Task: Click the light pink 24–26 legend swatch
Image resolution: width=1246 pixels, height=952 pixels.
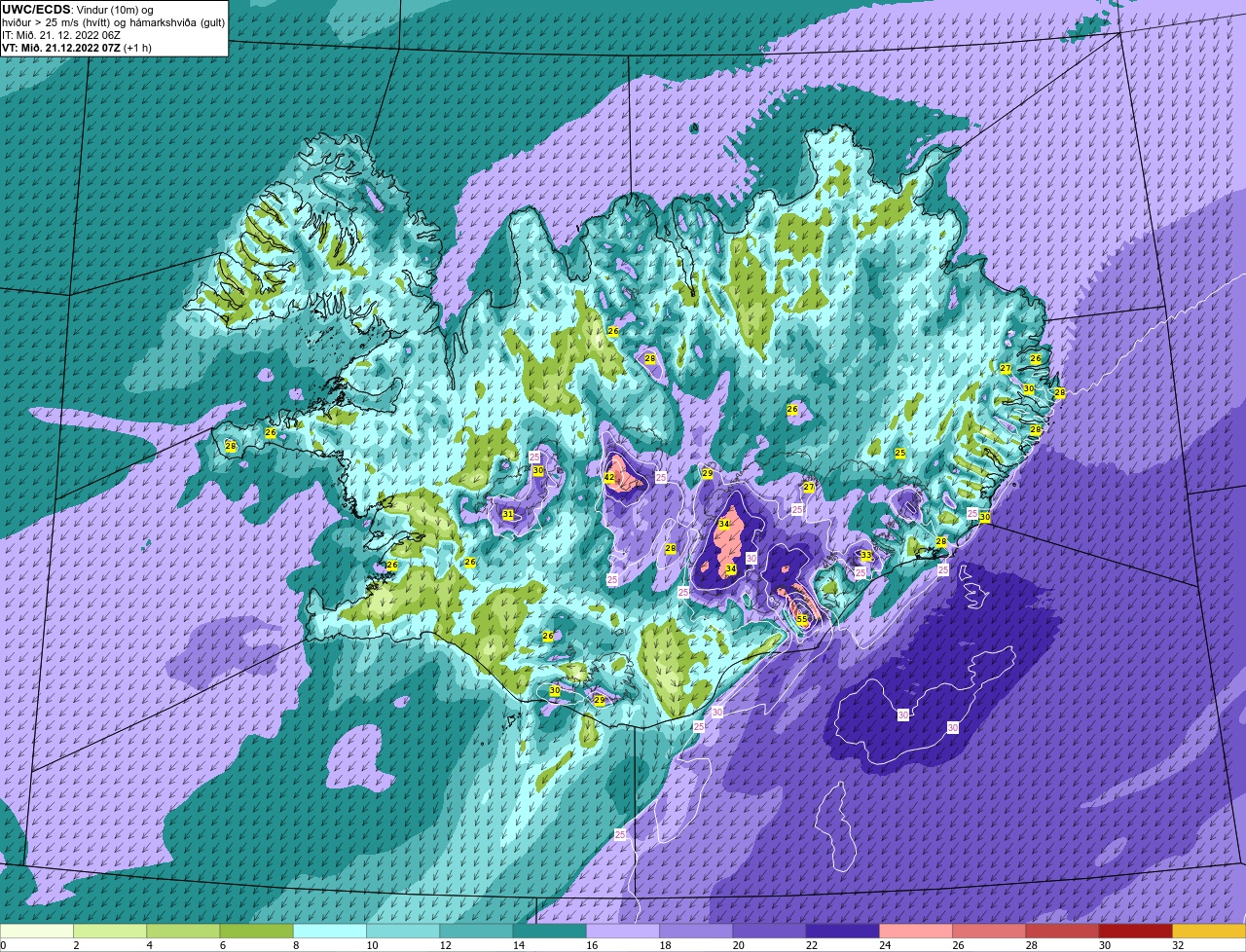Action: (916, 932)
